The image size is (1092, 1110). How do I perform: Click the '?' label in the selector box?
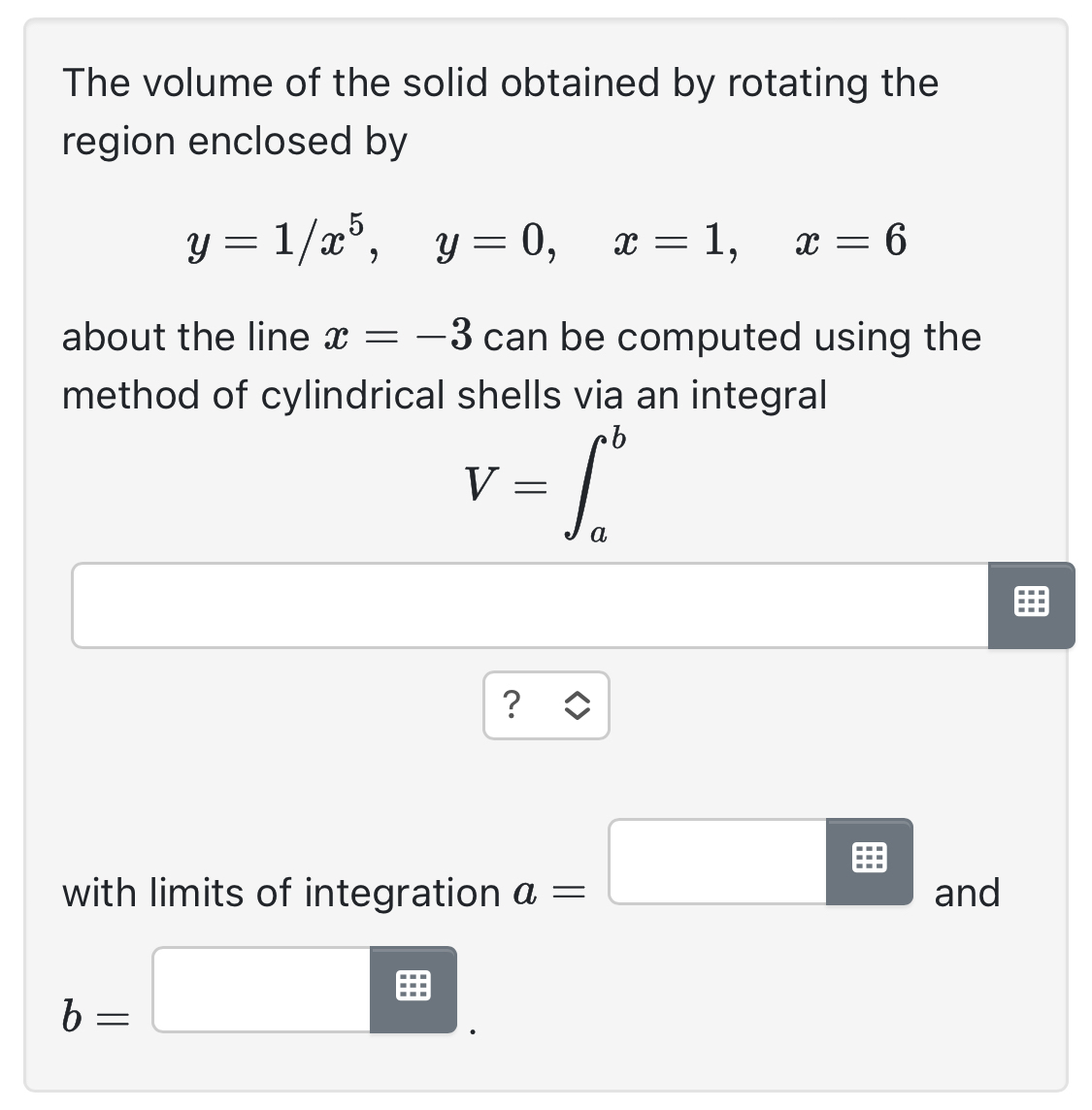pyautogui.click(x=513, y=706)
